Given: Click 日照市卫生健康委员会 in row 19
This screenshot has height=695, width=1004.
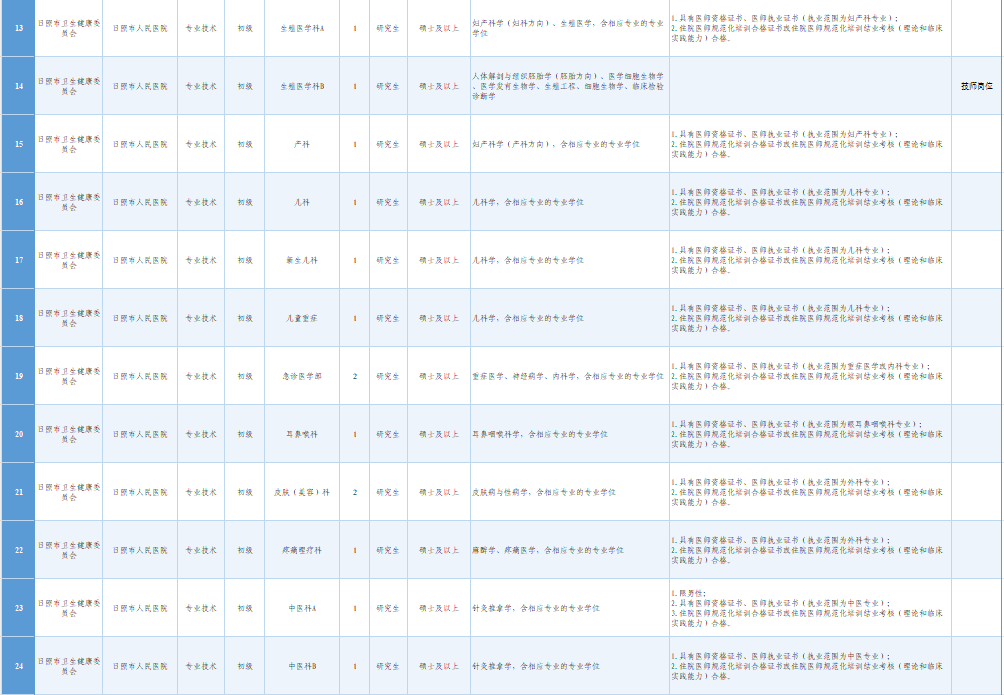Looking at the screenshot, I should pyautogui.click(x=69, y=376).
